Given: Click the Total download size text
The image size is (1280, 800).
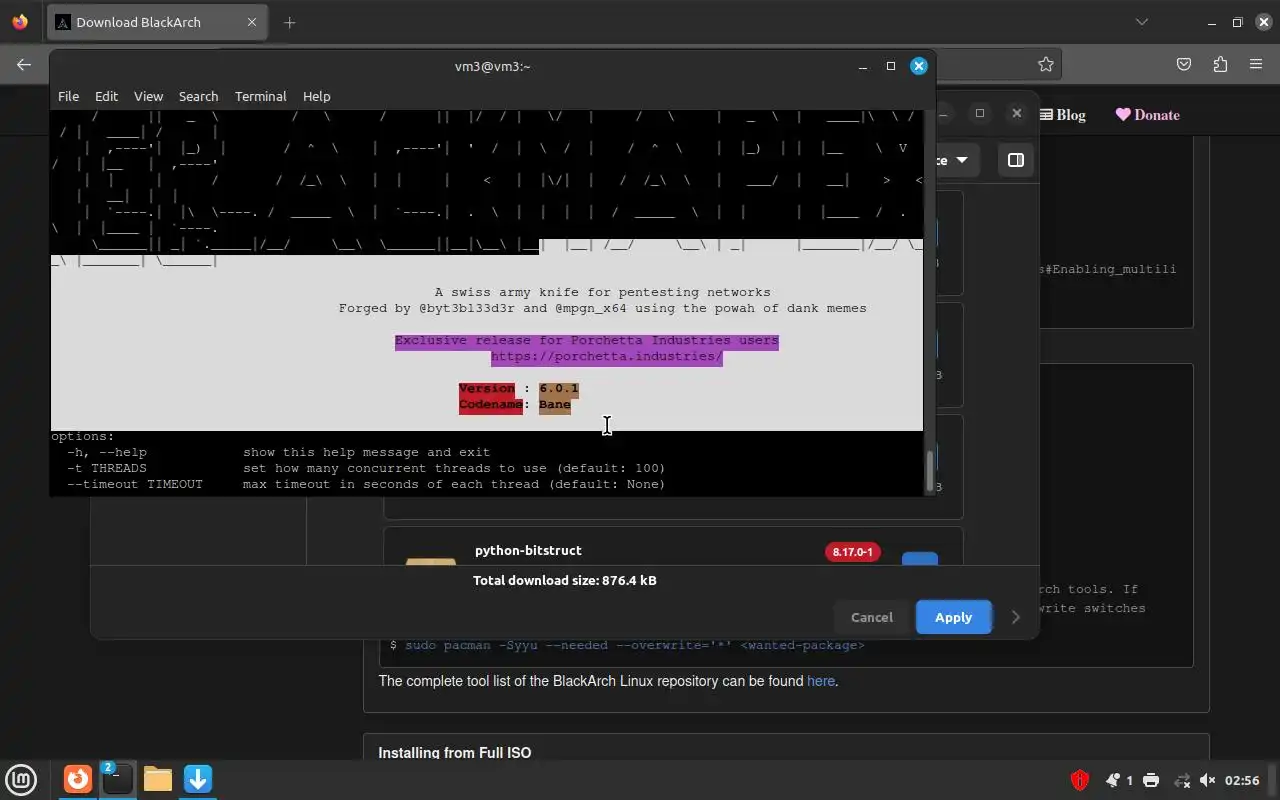Looking at the screenshot, I should [565, 580].
